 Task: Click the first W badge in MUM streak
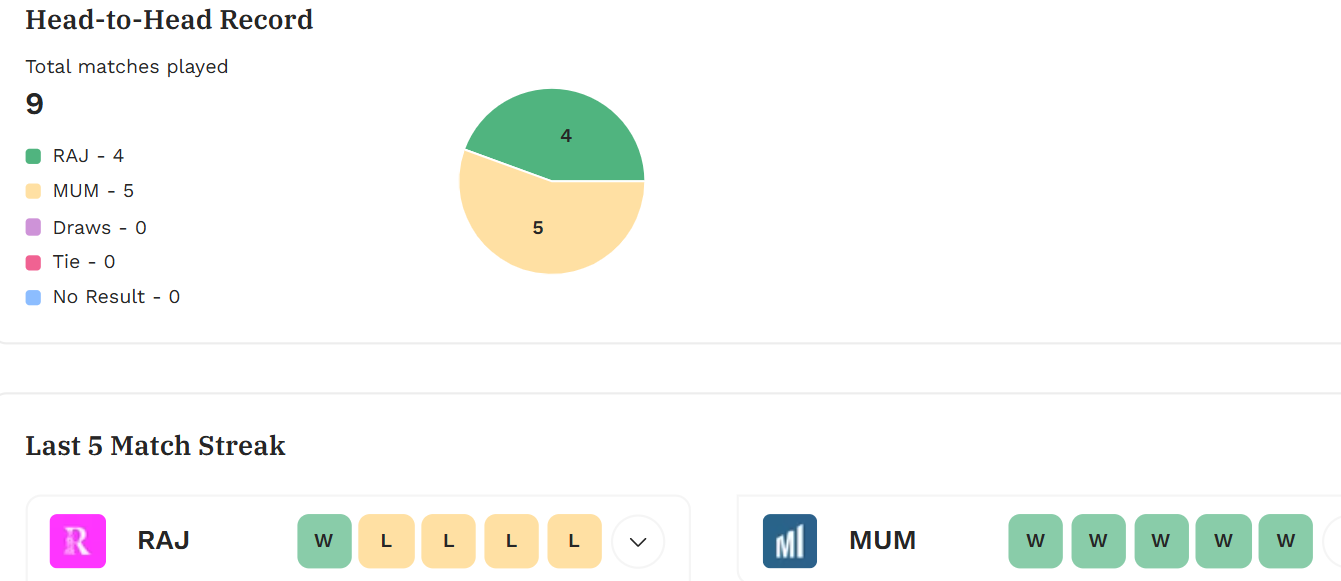(1036, 541)
